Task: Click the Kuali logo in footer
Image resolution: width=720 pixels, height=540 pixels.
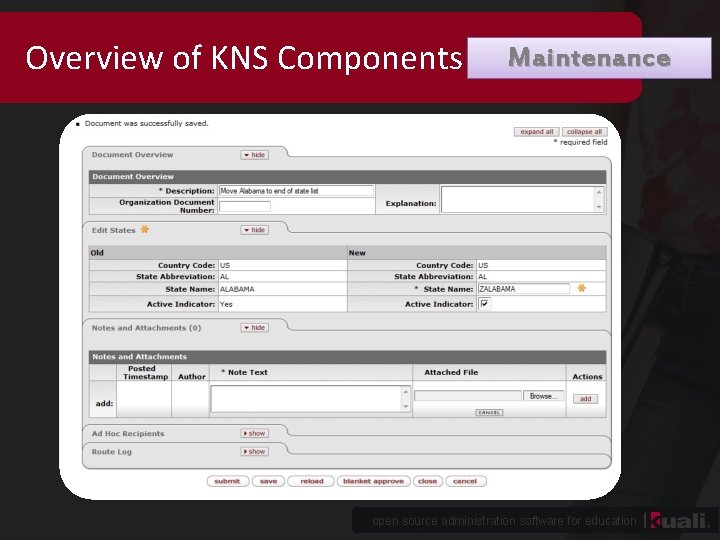Action: tap(681, 521)
